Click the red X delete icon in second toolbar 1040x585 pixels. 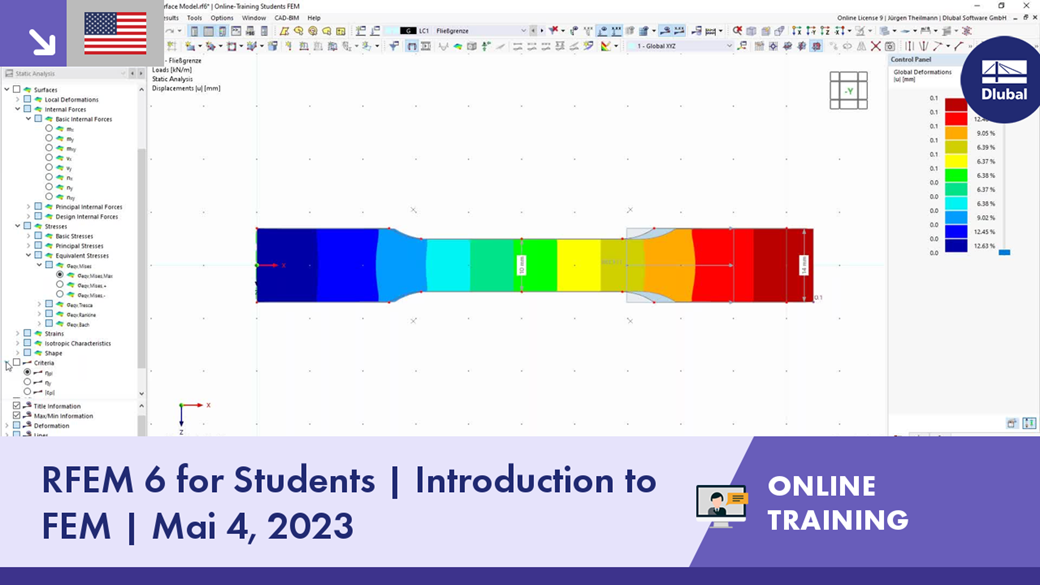(x=876, y=46)
